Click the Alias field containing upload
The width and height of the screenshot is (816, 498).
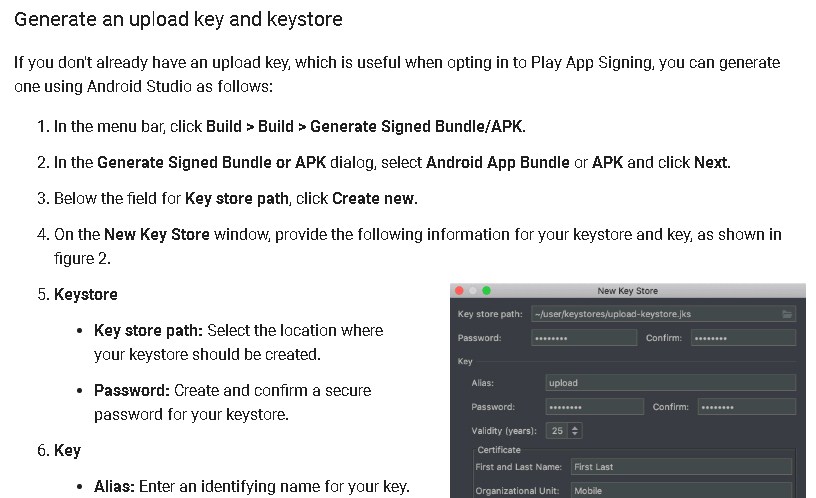coord(670,382)
